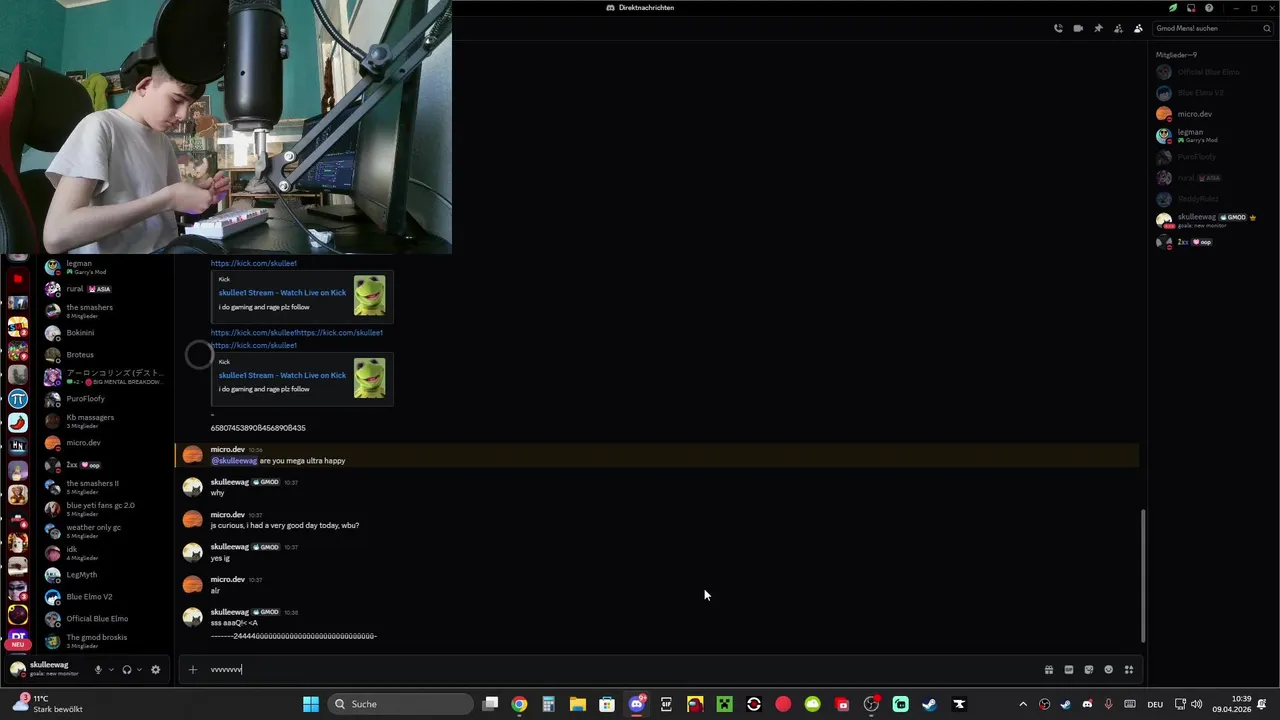Toggle the member list panel icon

pyautogui.click(x=1138, y=28)
